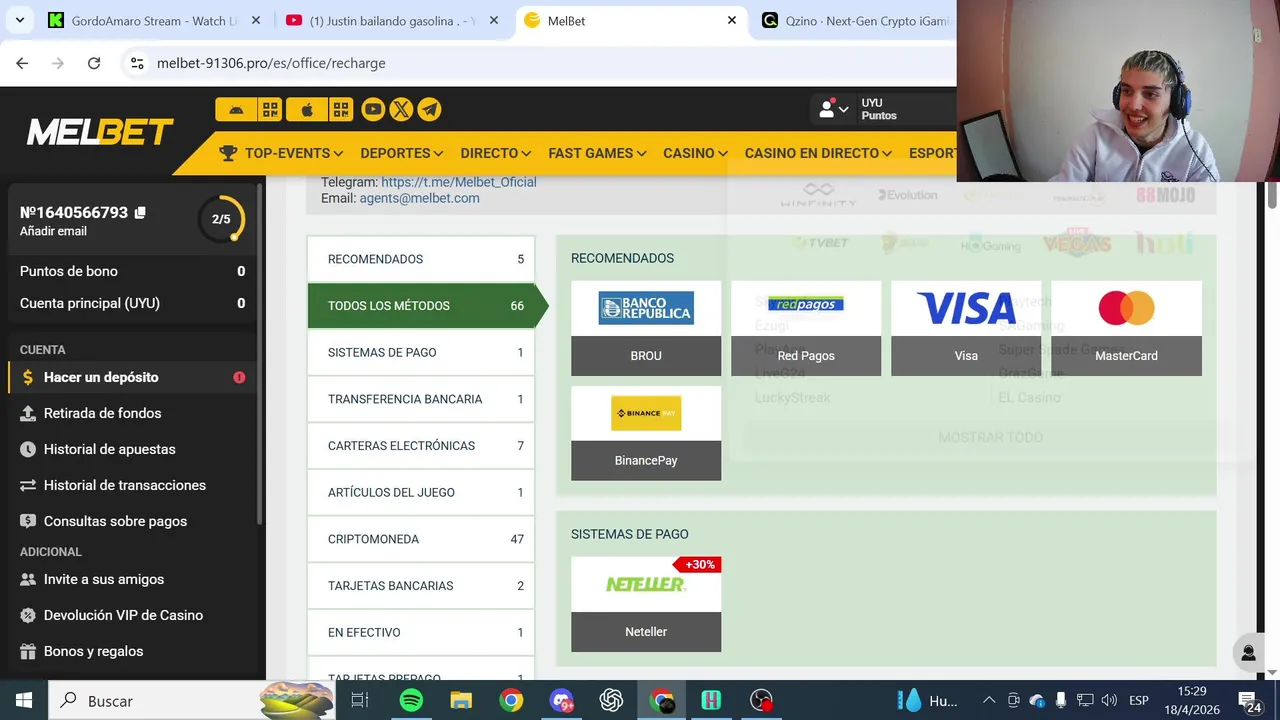Click the QR code next to Apple icon
Screen dimensions: 1280x720
[341, 109]
